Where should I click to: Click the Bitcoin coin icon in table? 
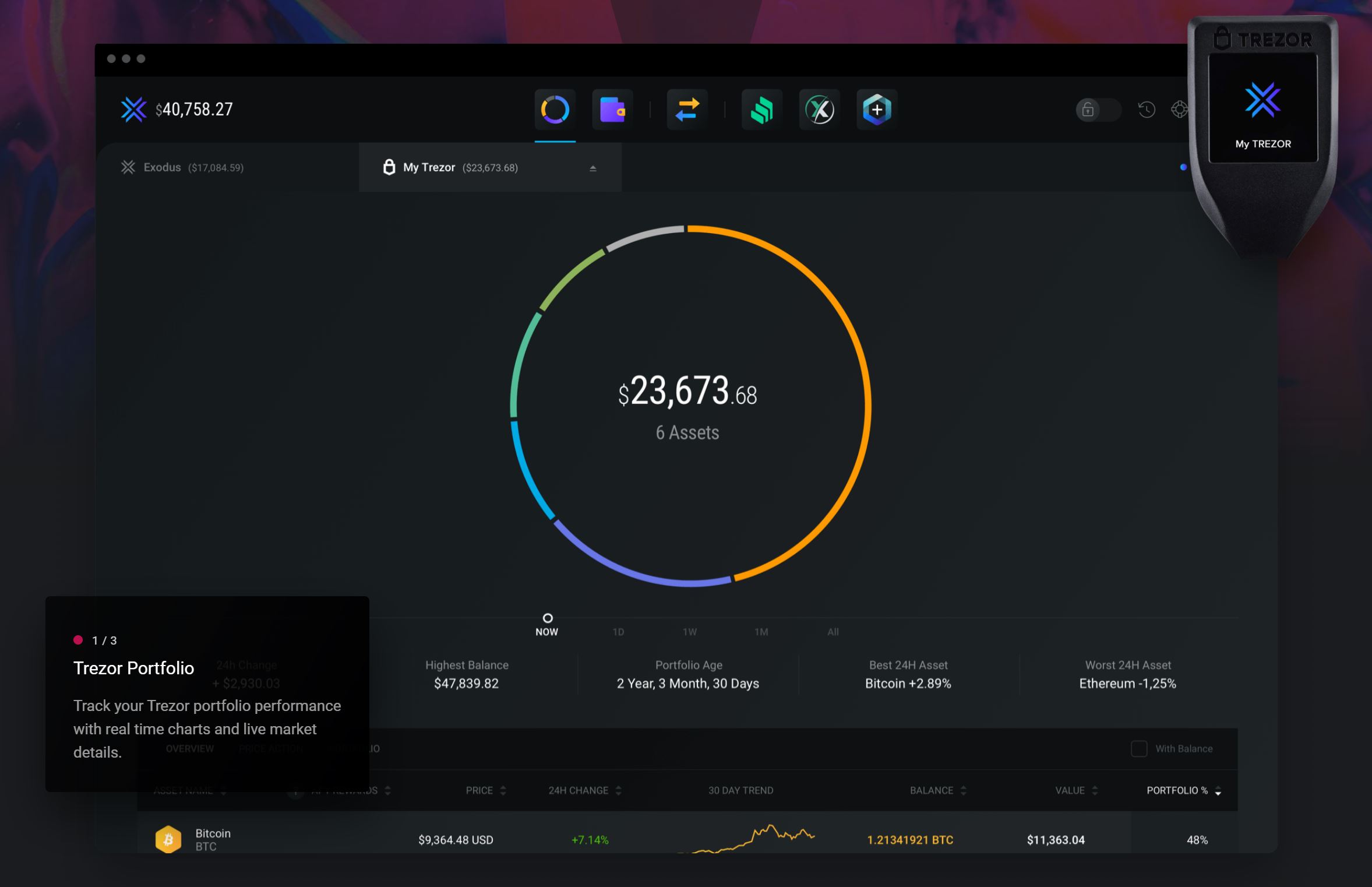coord(168,839)
